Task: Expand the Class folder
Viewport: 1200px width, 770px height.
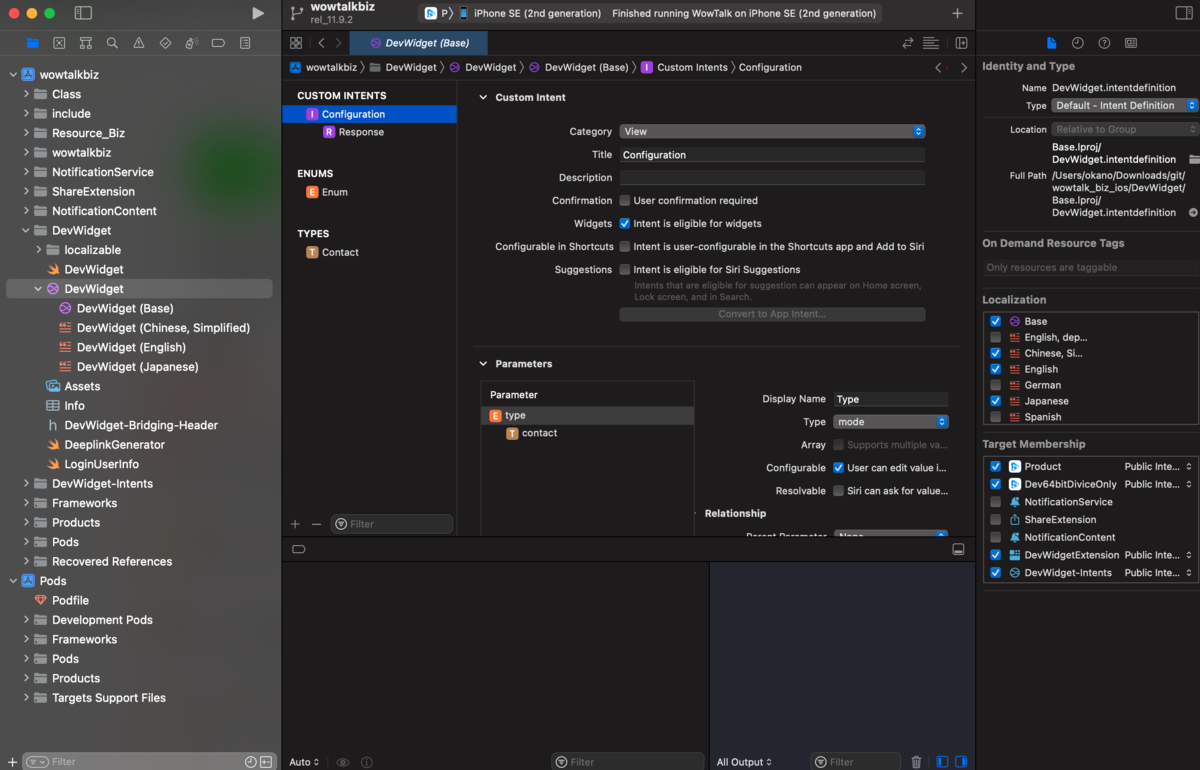Action: pyautogui.click(x=26, y=94)
